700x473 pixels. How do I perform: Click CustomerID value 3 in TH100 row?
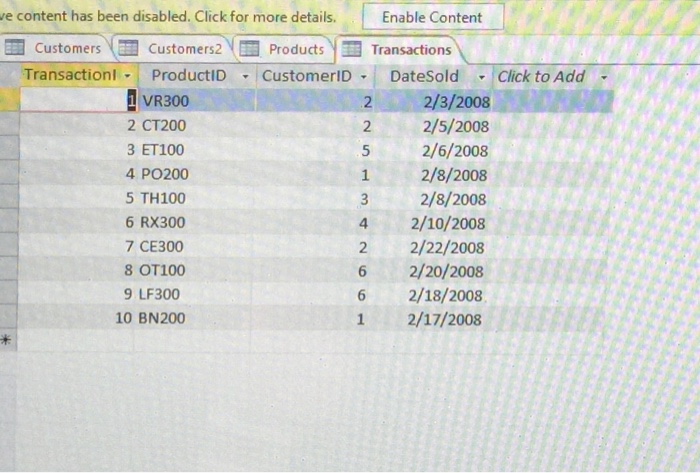pos(312,199)
